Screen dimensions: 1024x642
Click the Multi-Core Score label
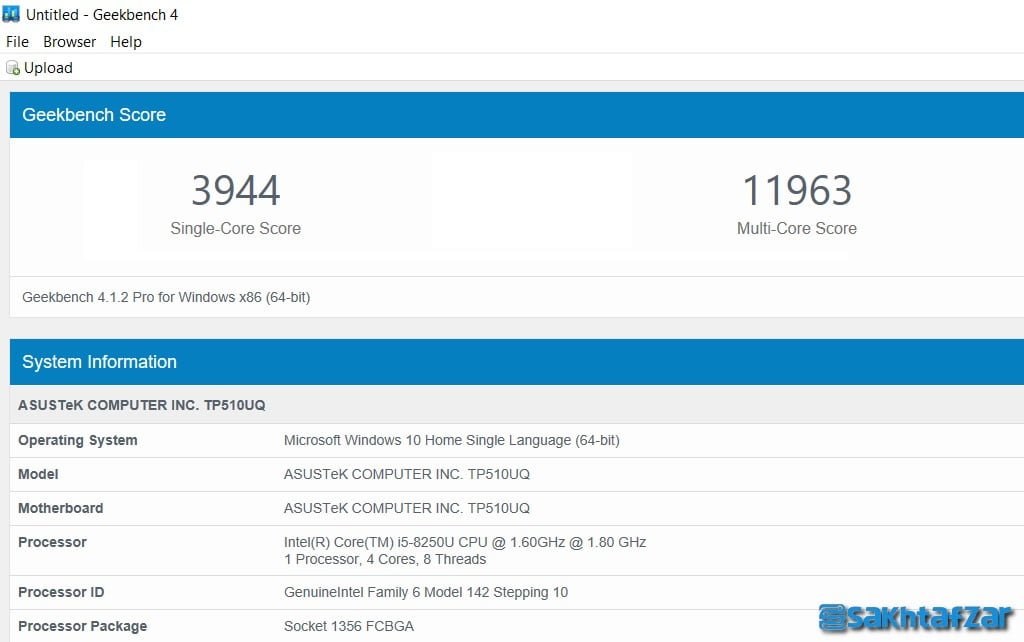point(796,228)
